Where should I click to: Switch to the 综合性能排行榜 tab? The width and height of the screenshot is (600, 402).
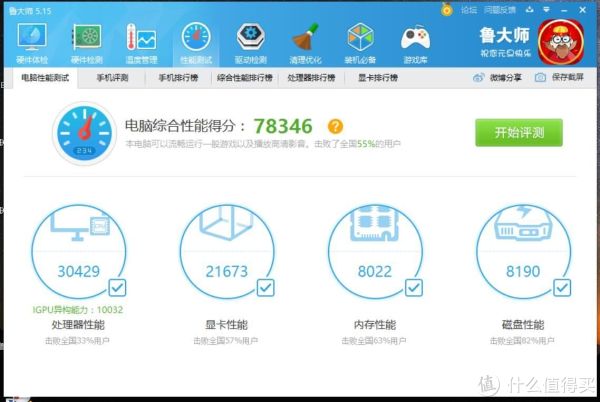click(245, 77)
